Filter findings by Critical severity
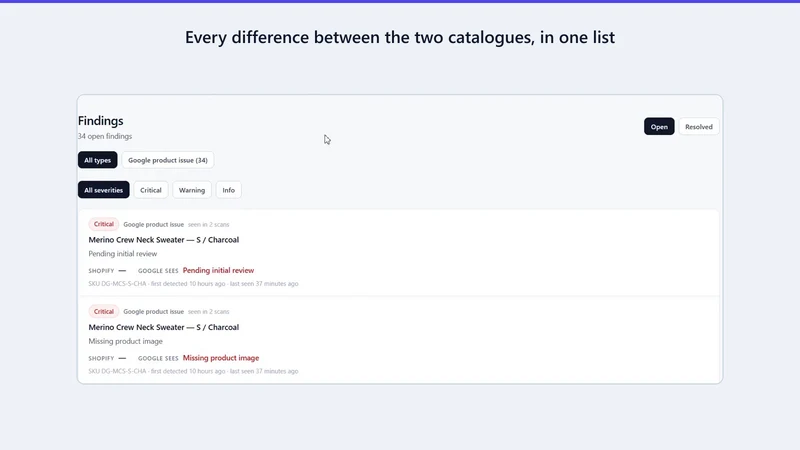 pos(151,190)
